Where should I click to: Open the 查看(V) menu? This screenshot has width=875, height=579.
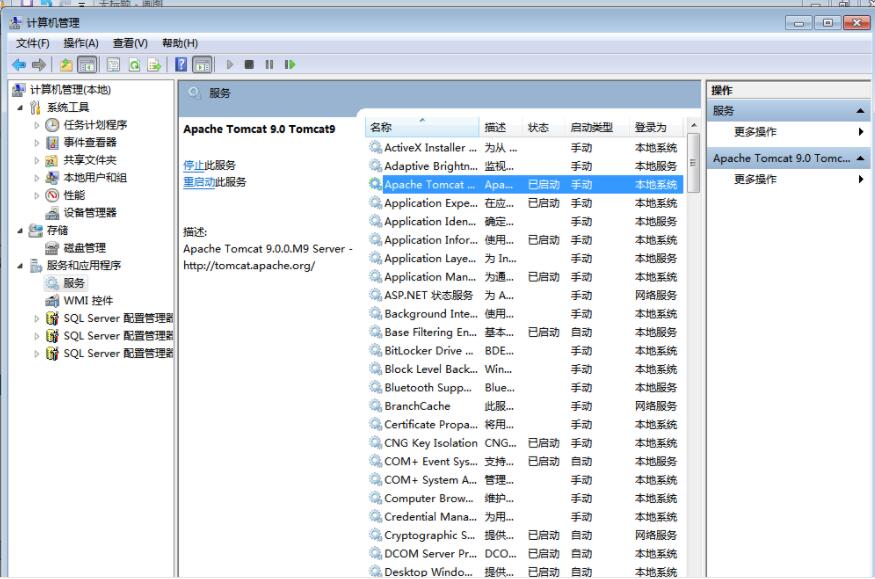point(130,43)
